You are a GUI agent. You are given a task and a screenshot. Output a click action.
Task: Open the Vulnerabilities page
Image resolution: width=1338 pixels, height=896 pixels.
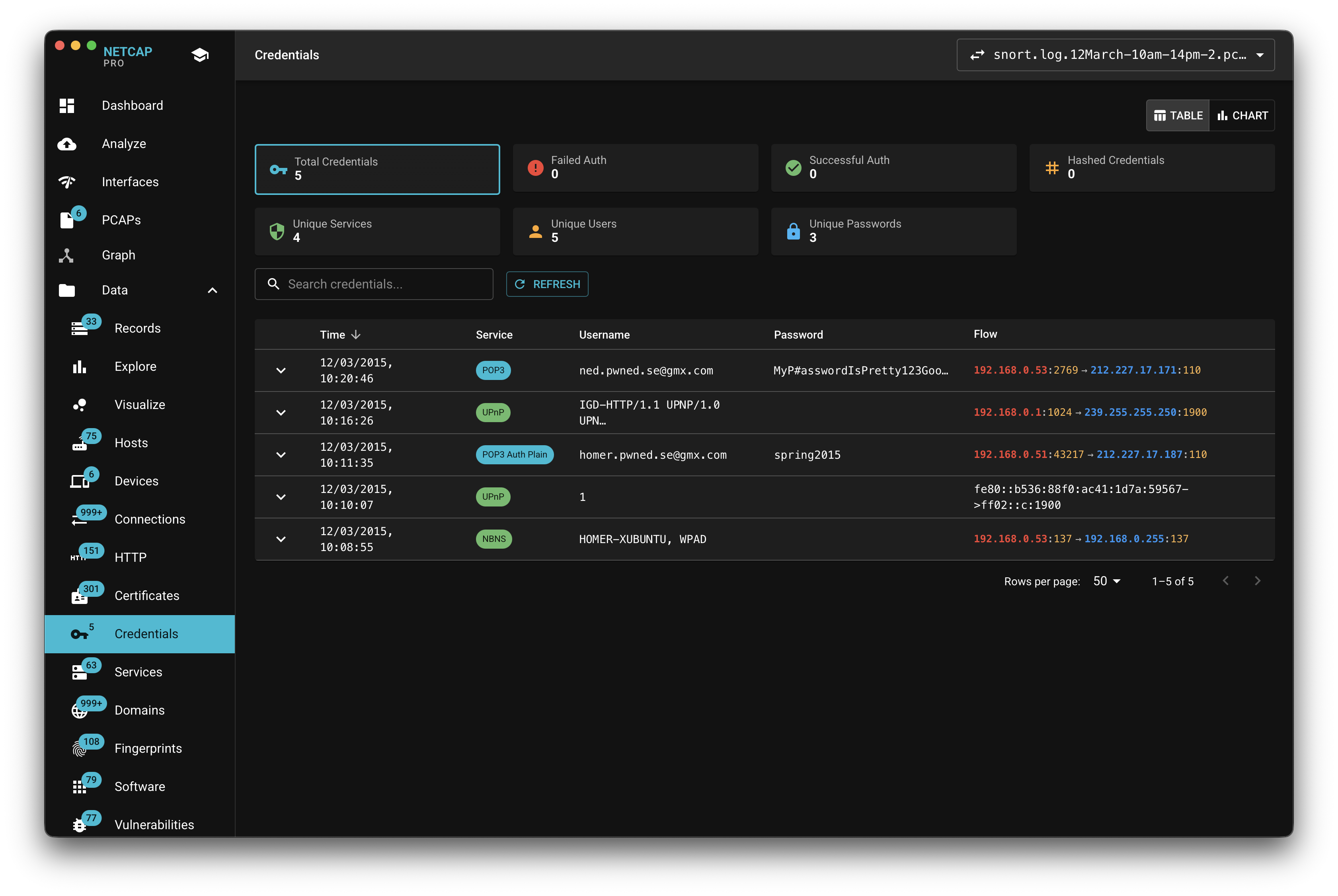click(x=139, y=824)
